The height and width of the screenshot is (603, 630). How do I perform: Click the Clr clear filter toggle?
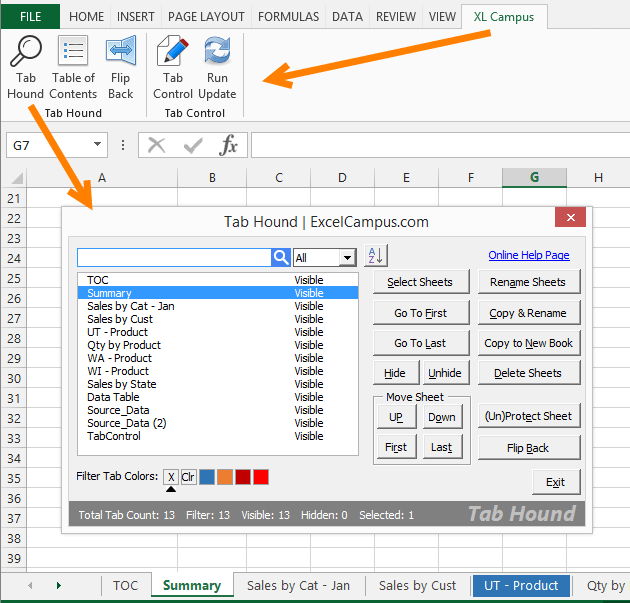click(188, 477)
